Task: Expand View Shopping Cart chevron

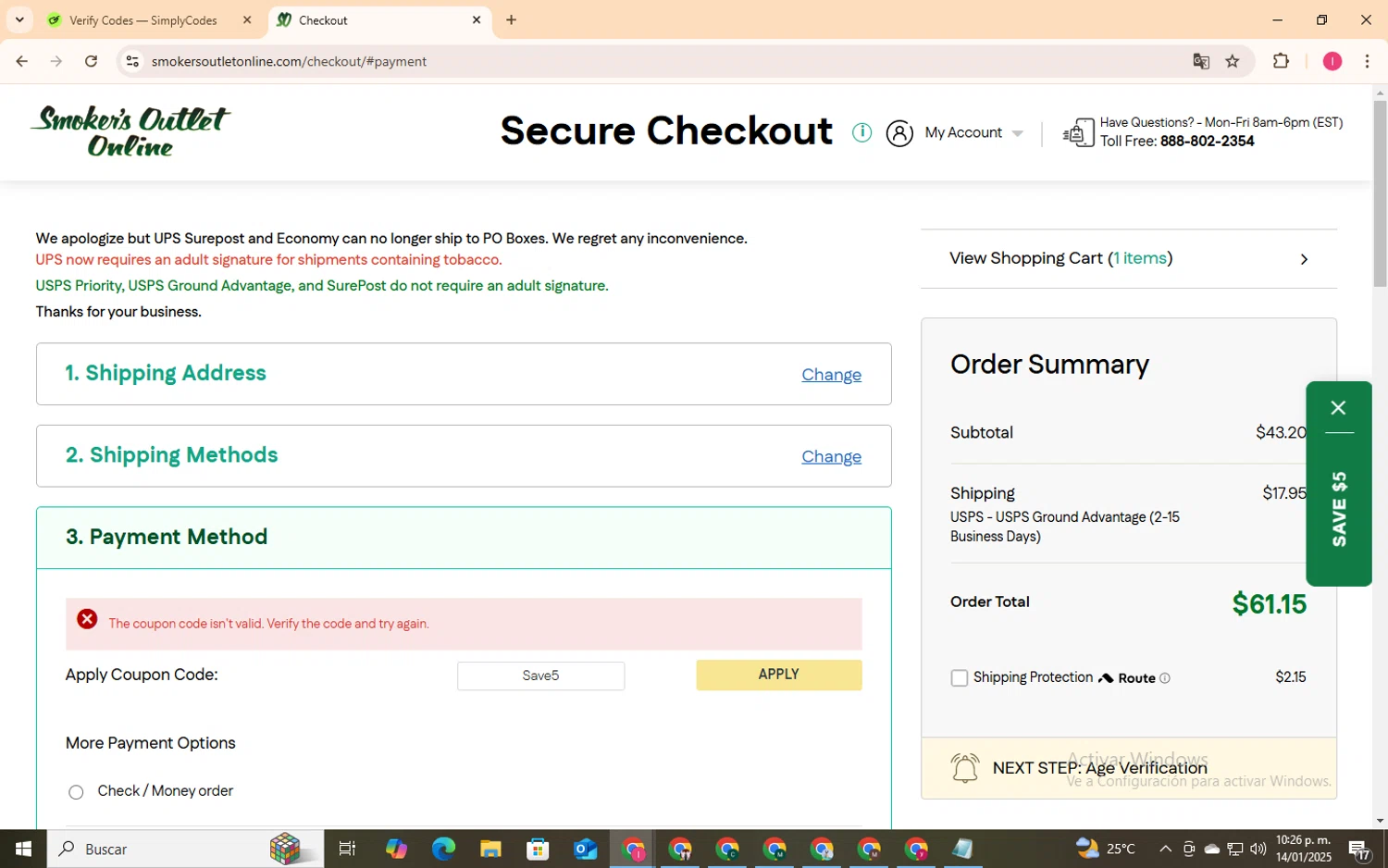Action: (1304, 259)
